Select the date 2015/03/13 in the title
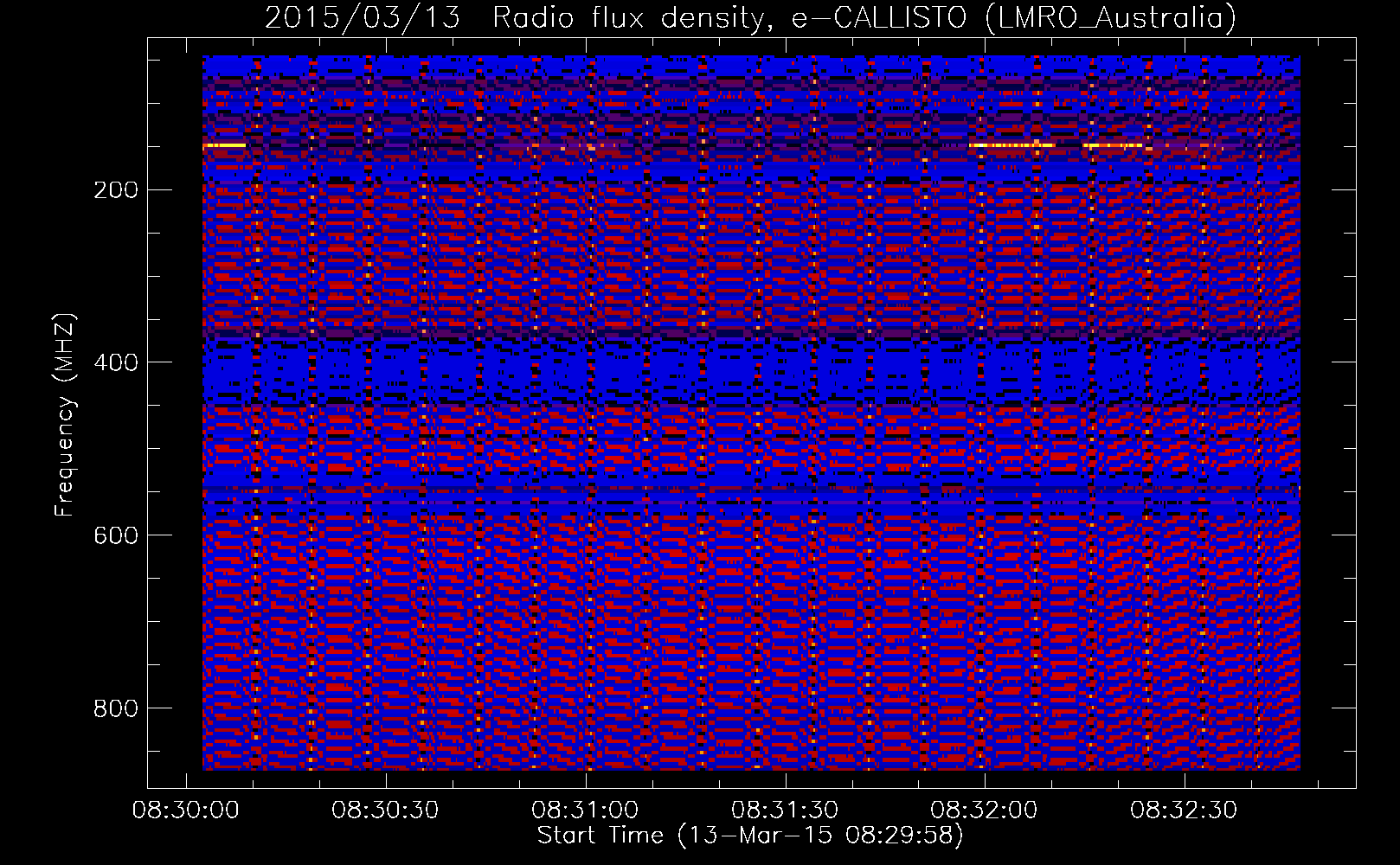 pos(362,17)
